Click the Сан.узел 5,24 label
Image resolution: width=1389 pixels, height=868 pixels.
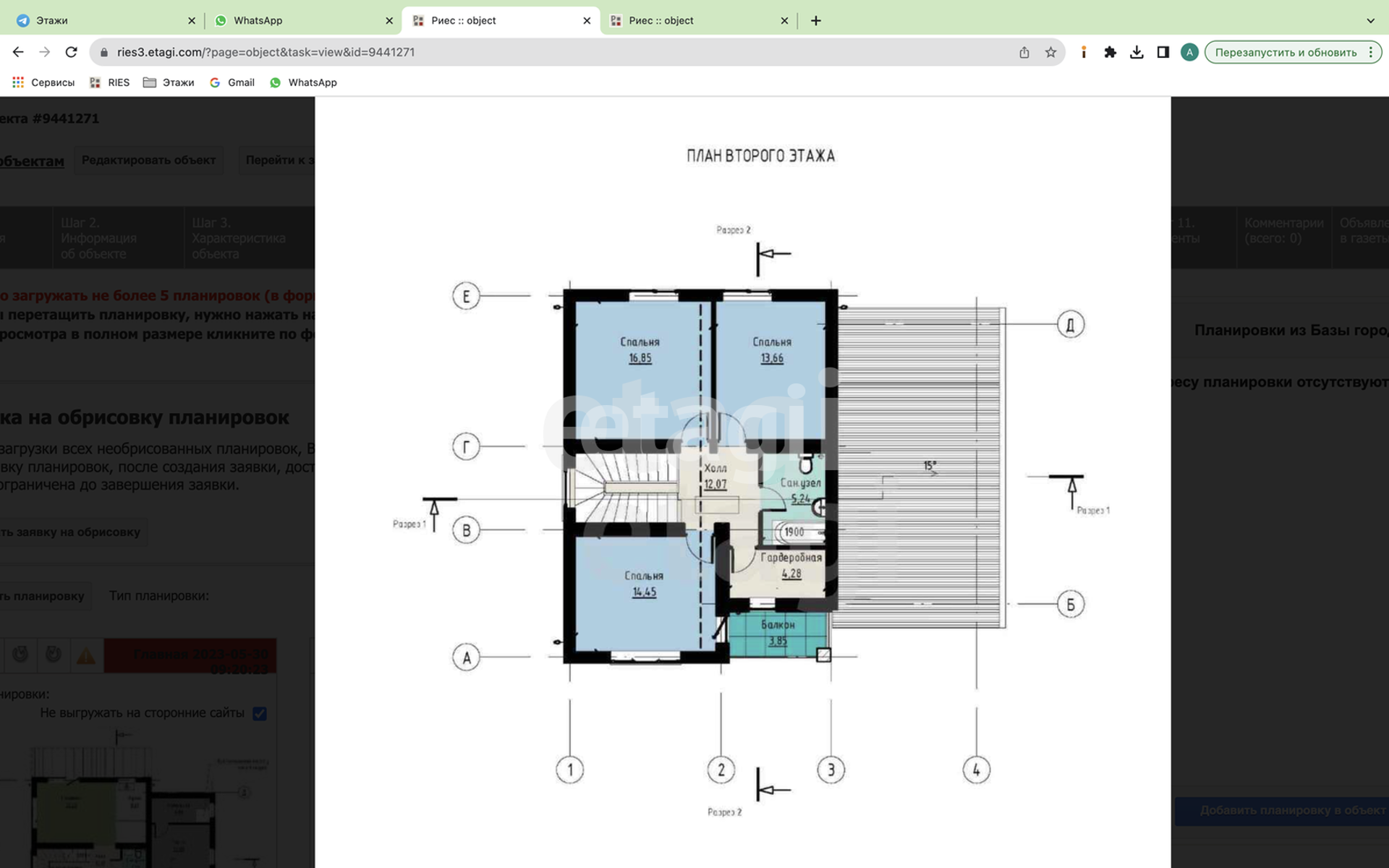[800, 490]
